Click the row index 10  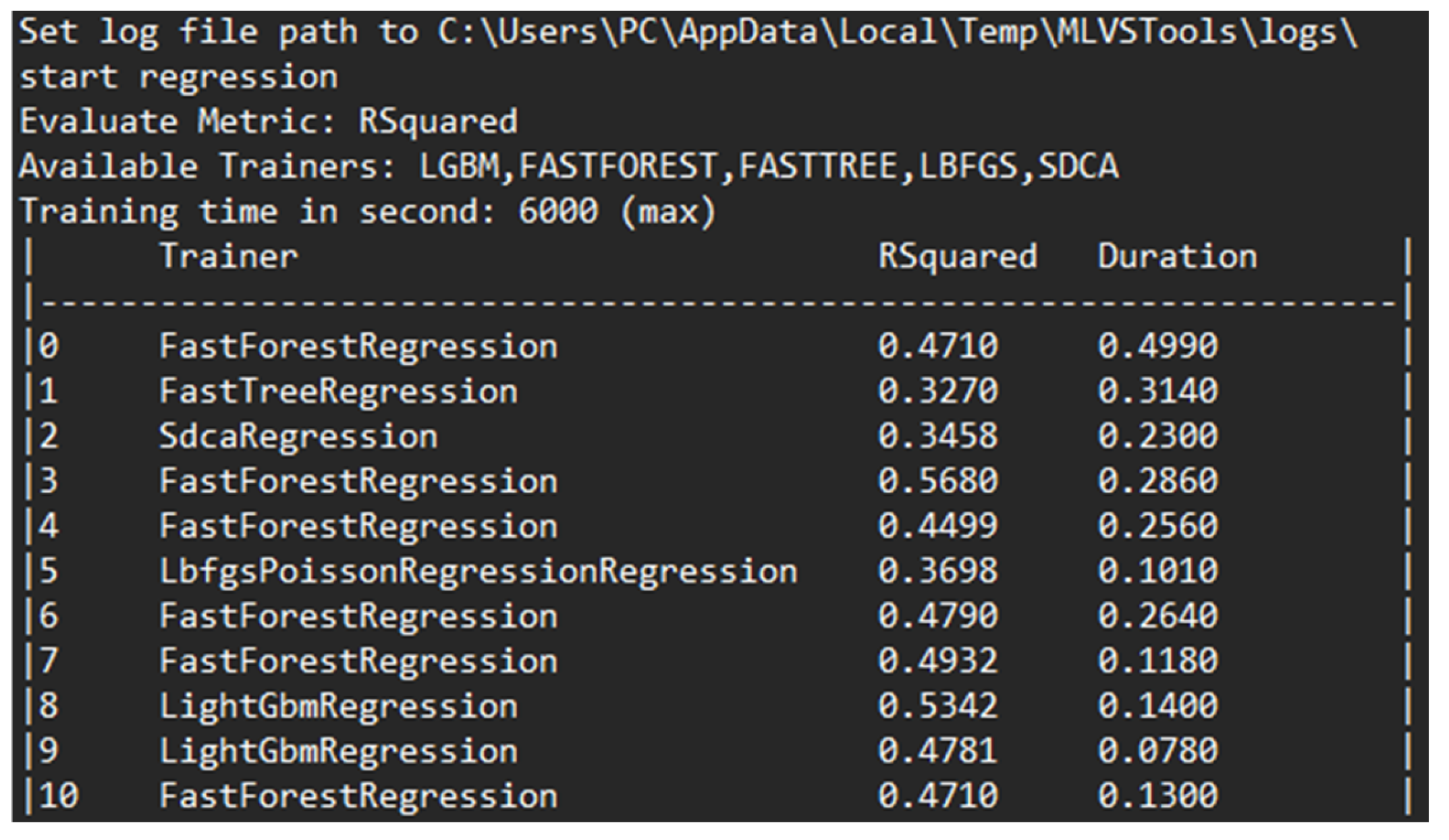tap(59, 796)
